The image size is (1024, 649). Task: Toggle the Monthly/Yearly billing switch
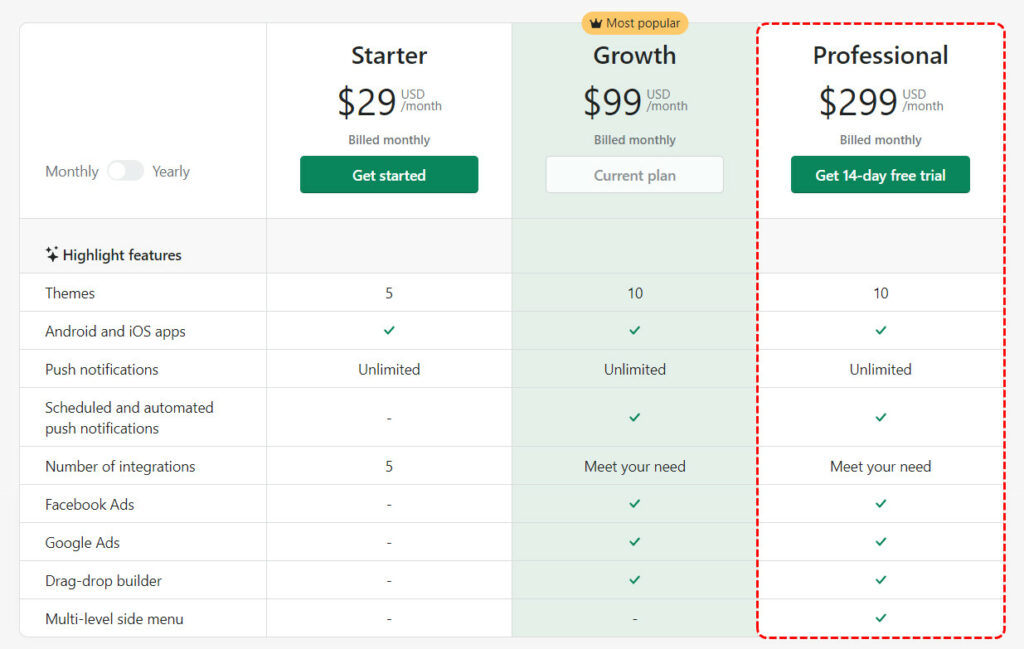point(125,171)
